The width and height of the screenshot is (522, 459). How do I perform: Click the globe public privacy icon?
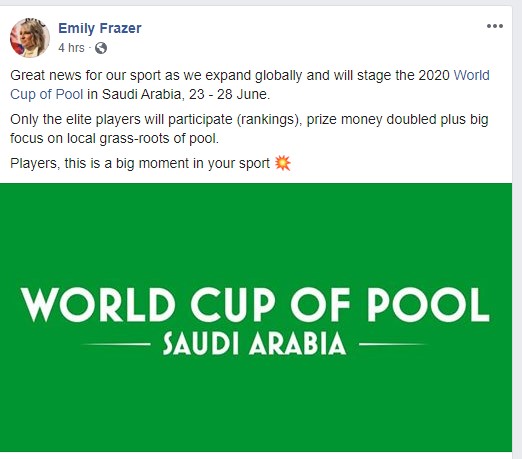coord(101,48)
